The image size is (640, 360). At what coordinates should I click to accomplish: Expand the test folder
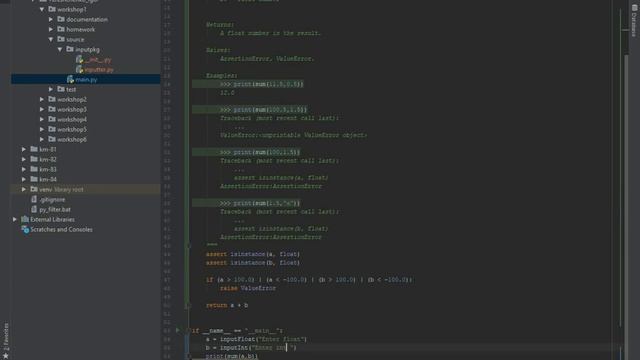(x=51, y=89)
